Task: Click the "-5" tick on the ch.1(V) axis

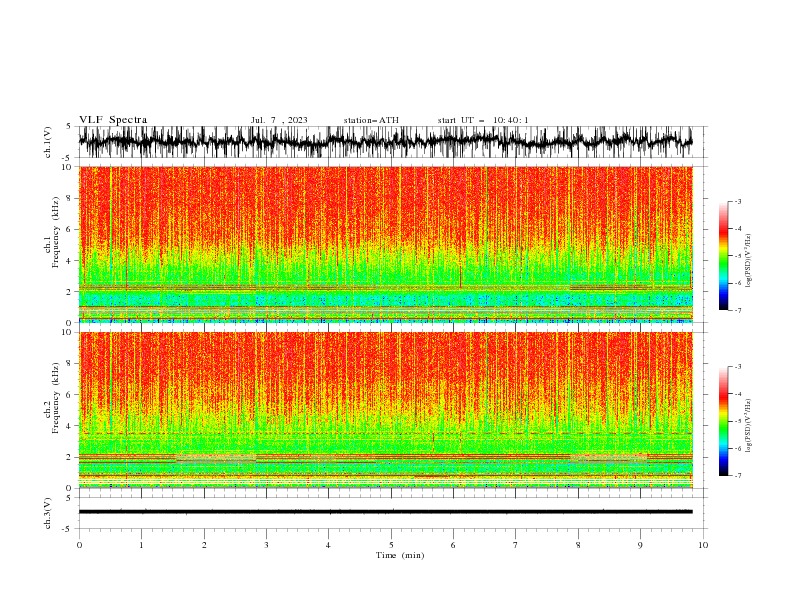Action: [x=68, y=158]
